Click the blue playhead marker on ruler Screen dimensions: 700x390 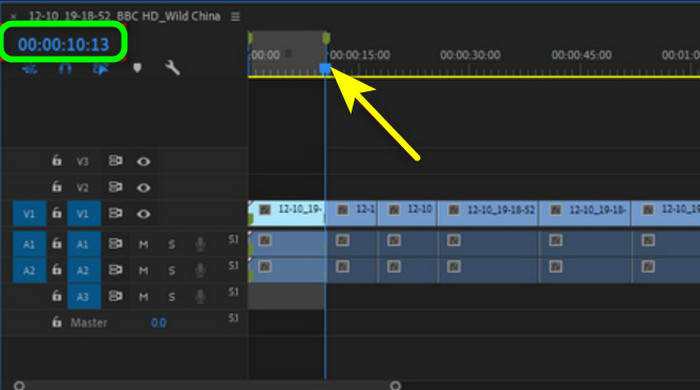point(325,69)
